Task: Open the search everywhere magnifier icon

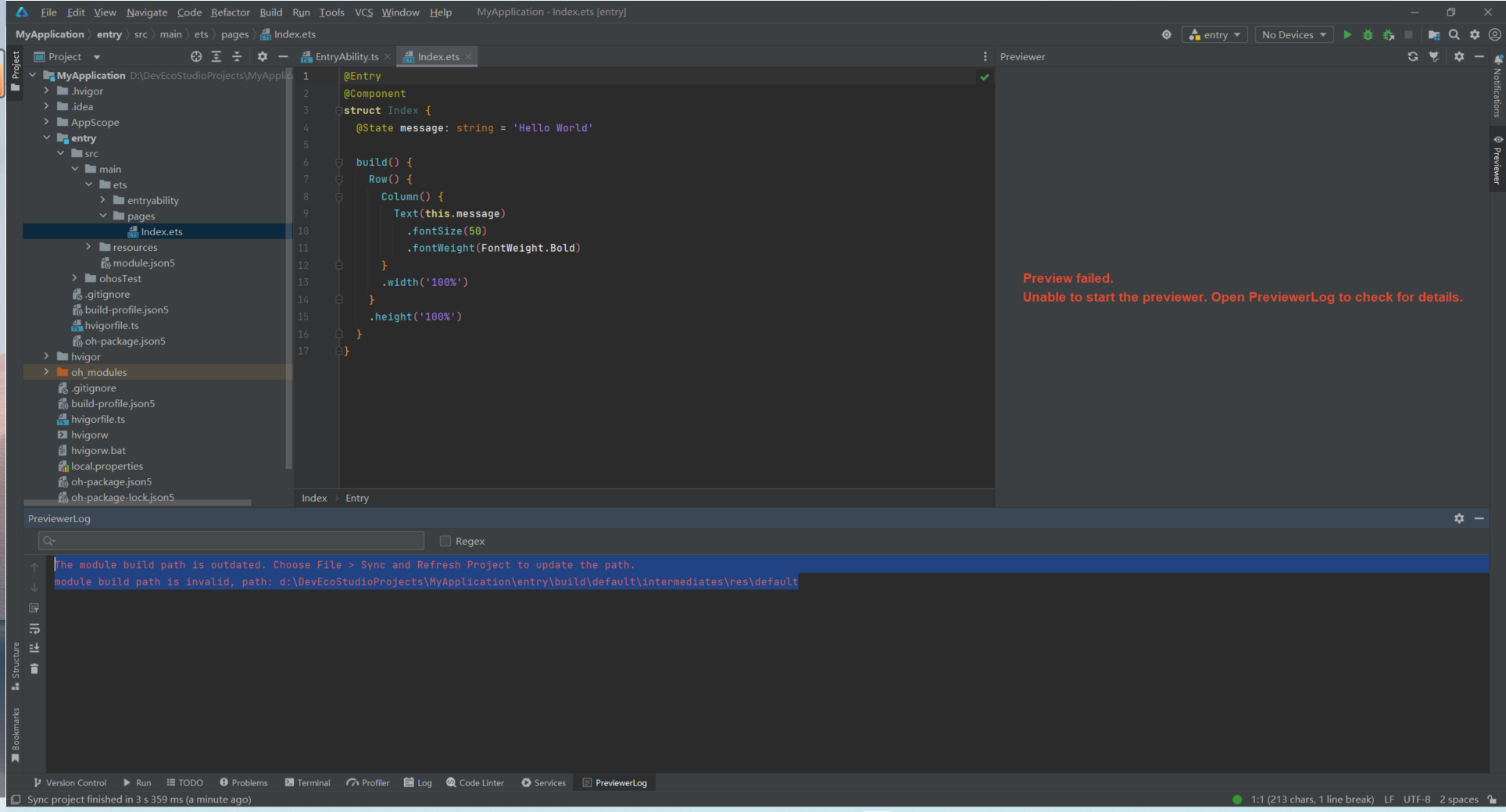Action: pyautogui.click(x=1454, y=34)
